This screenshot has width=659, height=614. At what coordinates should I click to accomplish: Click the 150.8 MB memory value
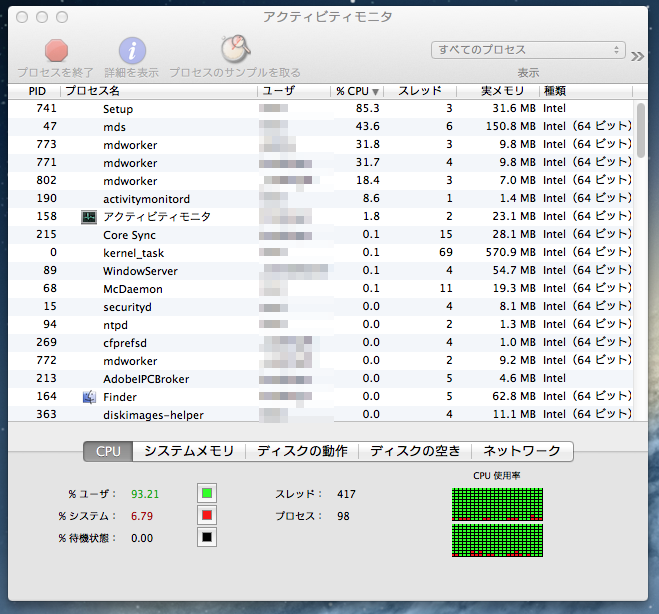pos(511,126)
